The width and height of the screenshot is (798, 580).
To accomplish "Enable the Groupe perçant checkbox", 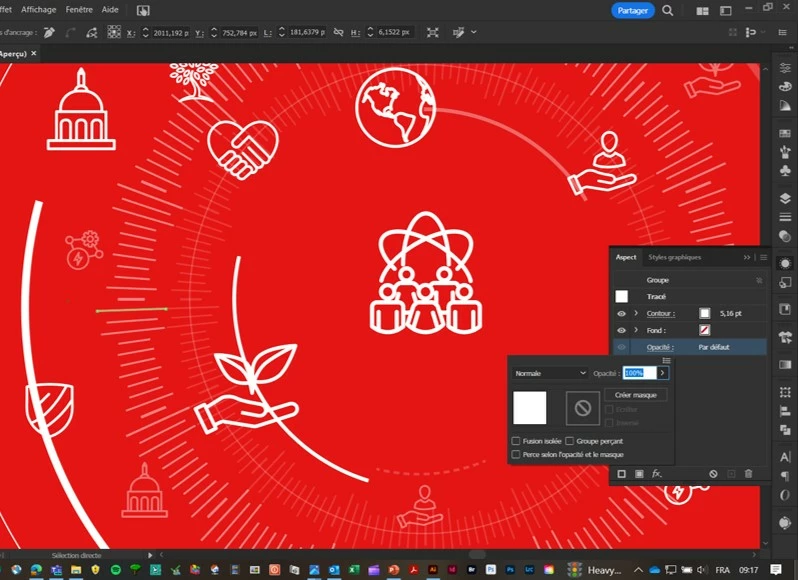I will 569,441.
